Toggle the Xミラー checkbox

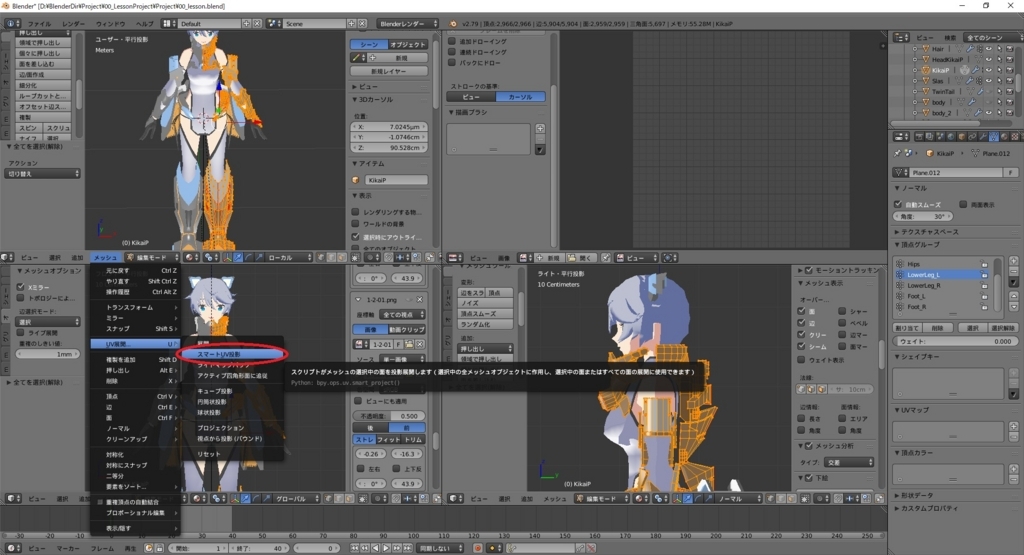point(21,287)
